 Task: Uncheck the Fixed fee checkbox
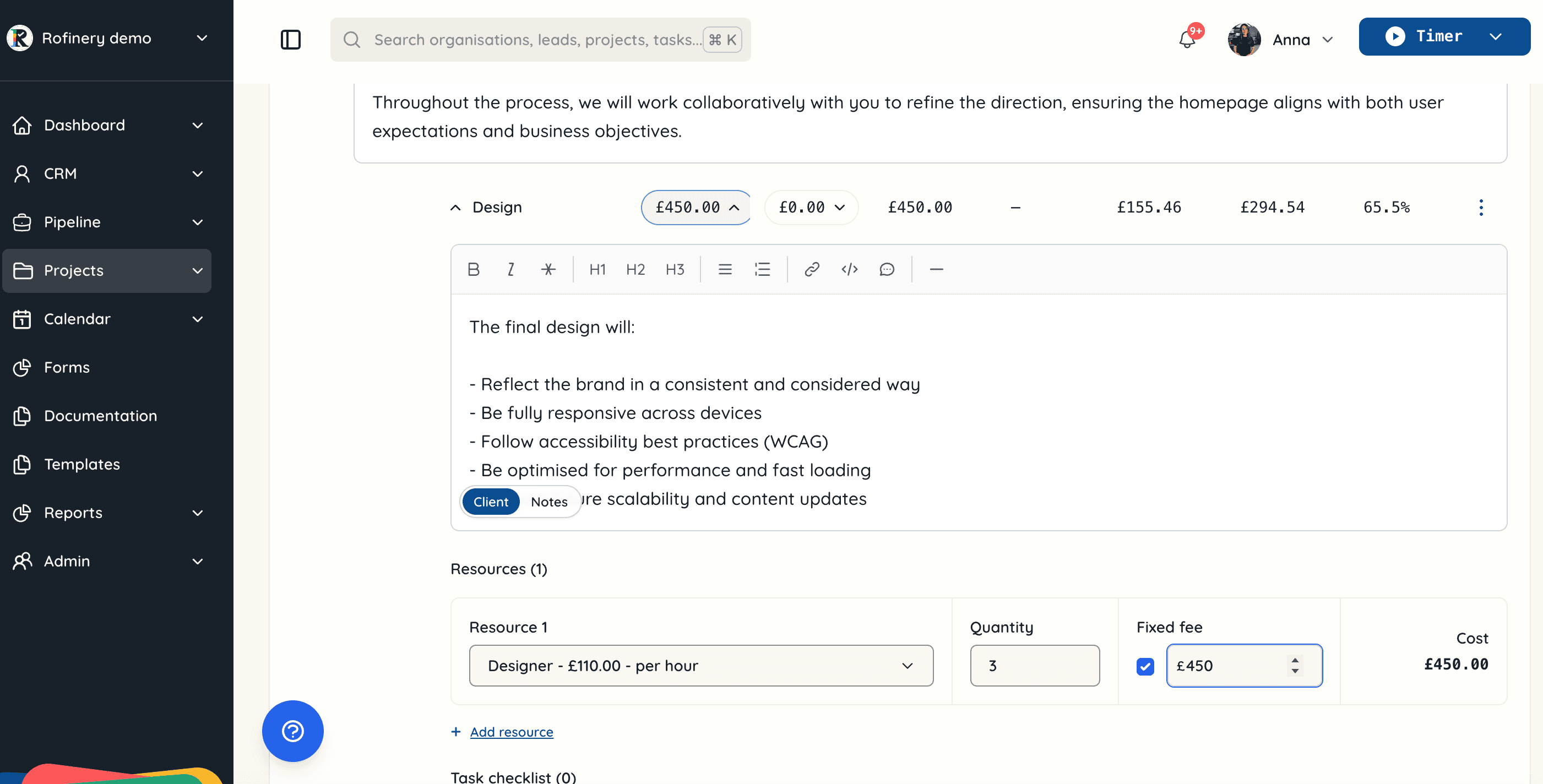pos(1145,666)
